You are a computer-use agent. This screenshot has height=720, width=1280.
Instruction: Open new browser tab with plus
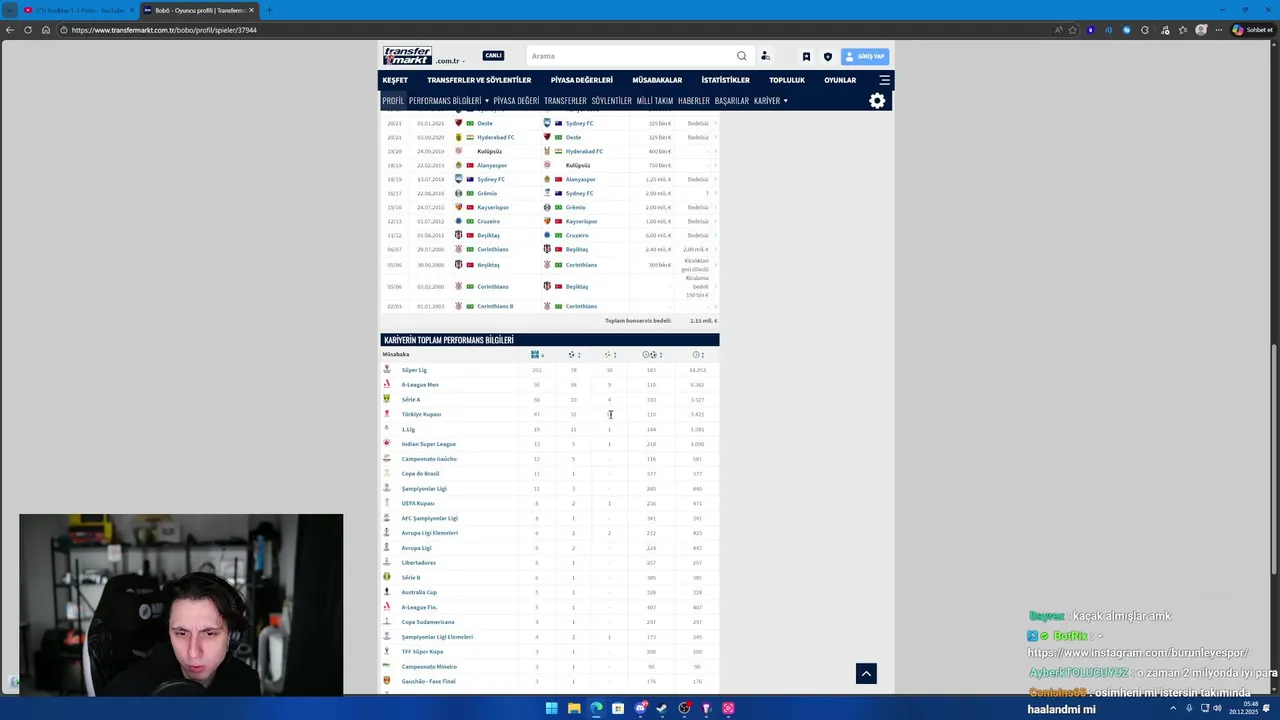coord(269,10)
